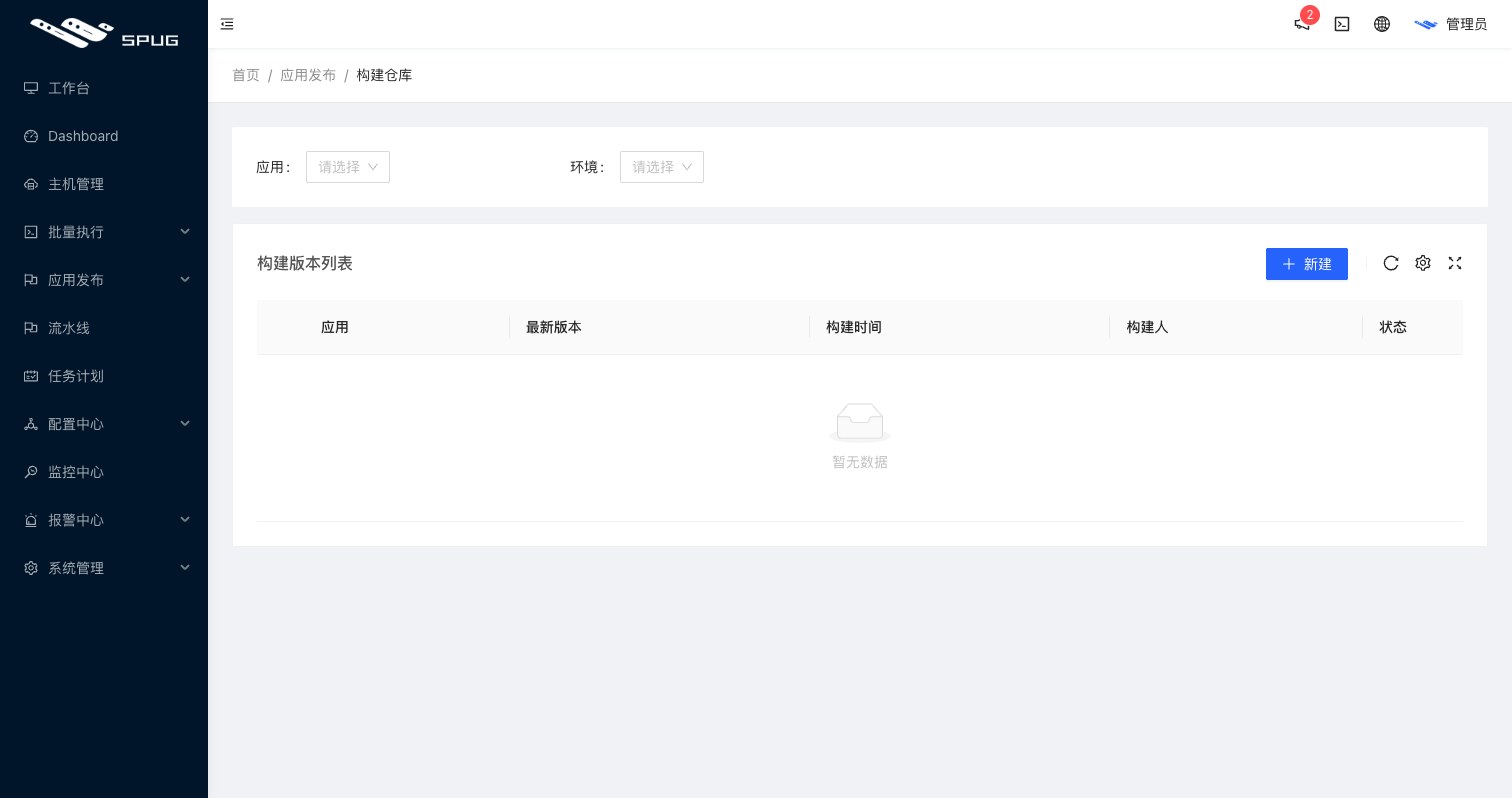The width and height of the screenshot is (1512, 798).
Task: Click the 管理员 avatar icon
Action: tap(1426, 24)
